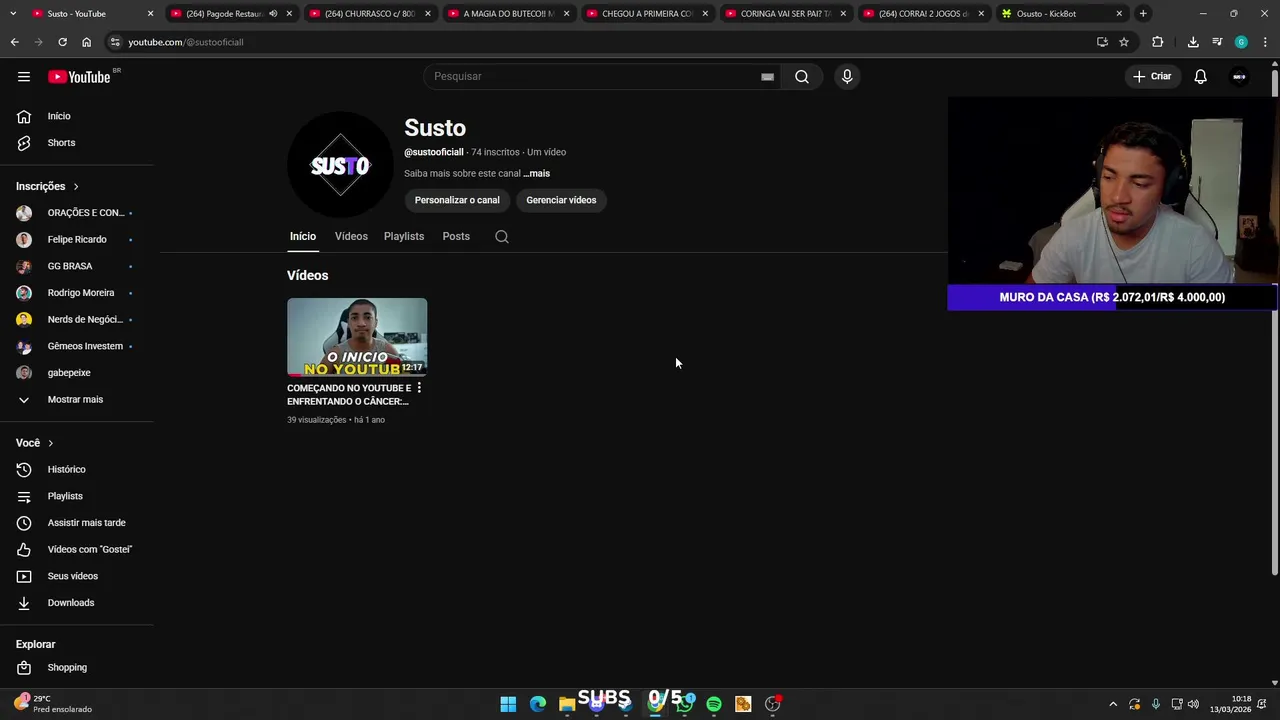Select the Início channel tab
1280x720 pixels.
[303, 237]
